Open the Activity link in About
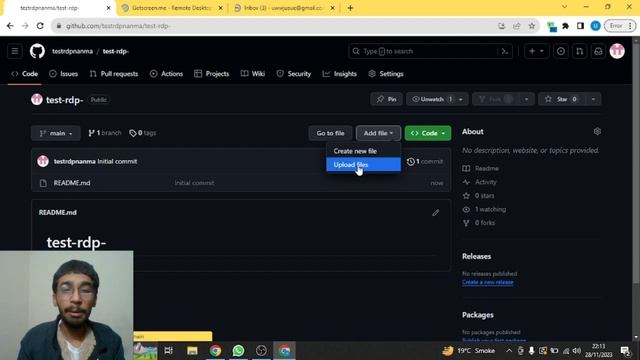This screenshot has width=640, height=360. pos(486,182)
